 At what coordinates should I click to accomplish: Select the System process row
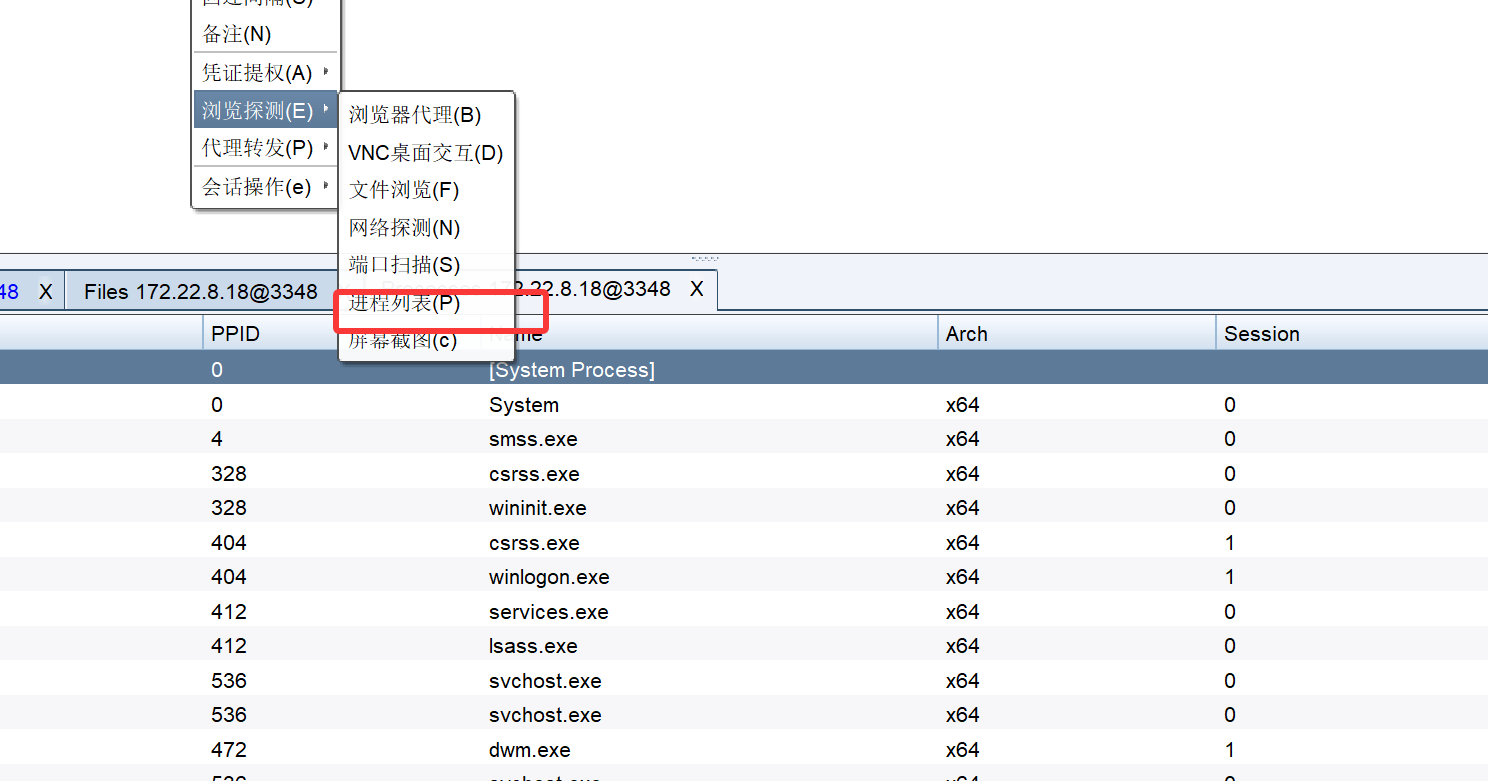pyautogui.click(x=744, y=405)
